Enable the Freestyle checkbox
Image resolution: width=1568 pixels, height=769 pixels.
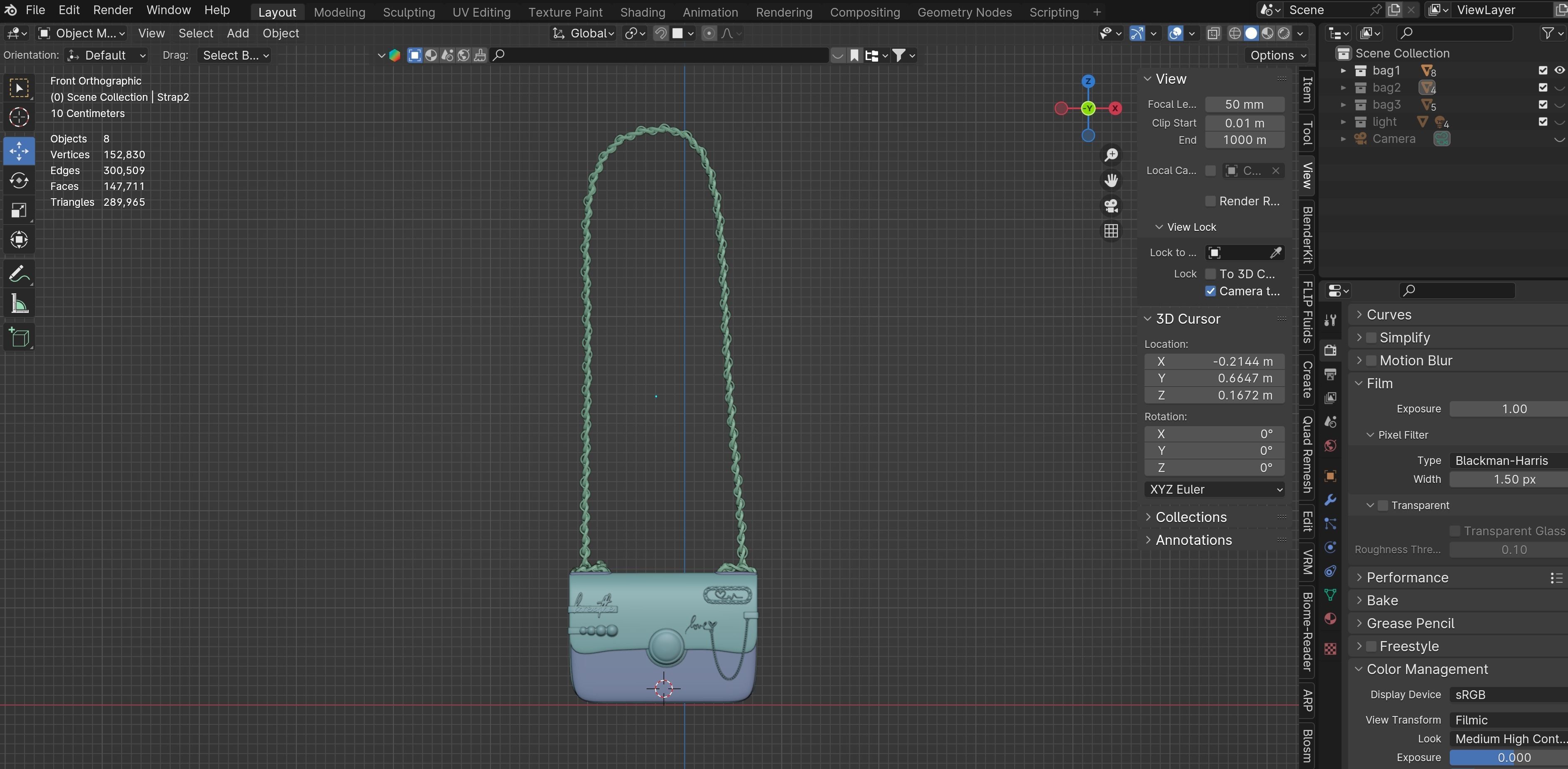(x=1371, y=646)
